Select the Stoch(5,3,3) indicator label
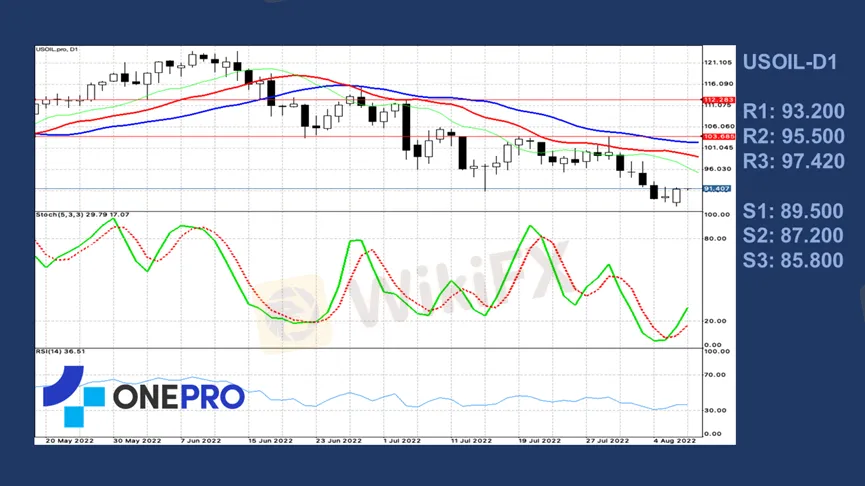Image resolution: width=865 pixels, height=486 pixels. (x=83, y=214)
